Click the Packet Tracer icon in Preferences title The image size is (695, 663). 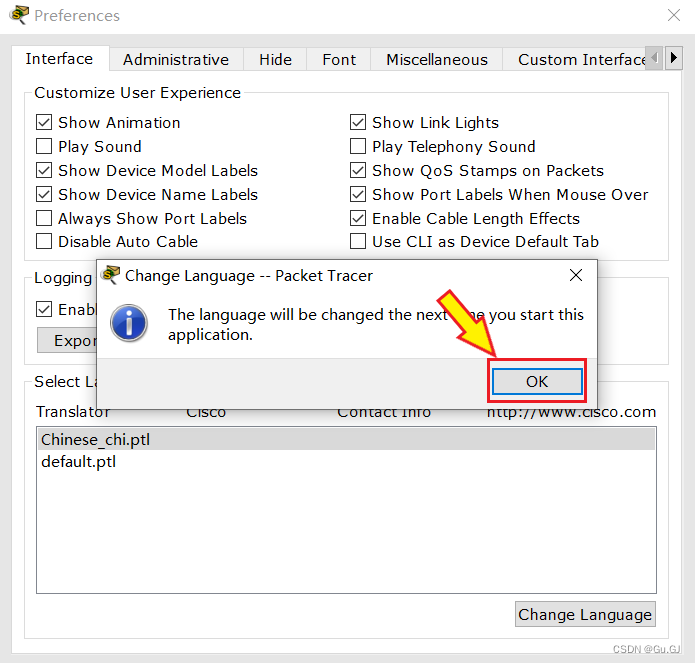coord(19,15)
